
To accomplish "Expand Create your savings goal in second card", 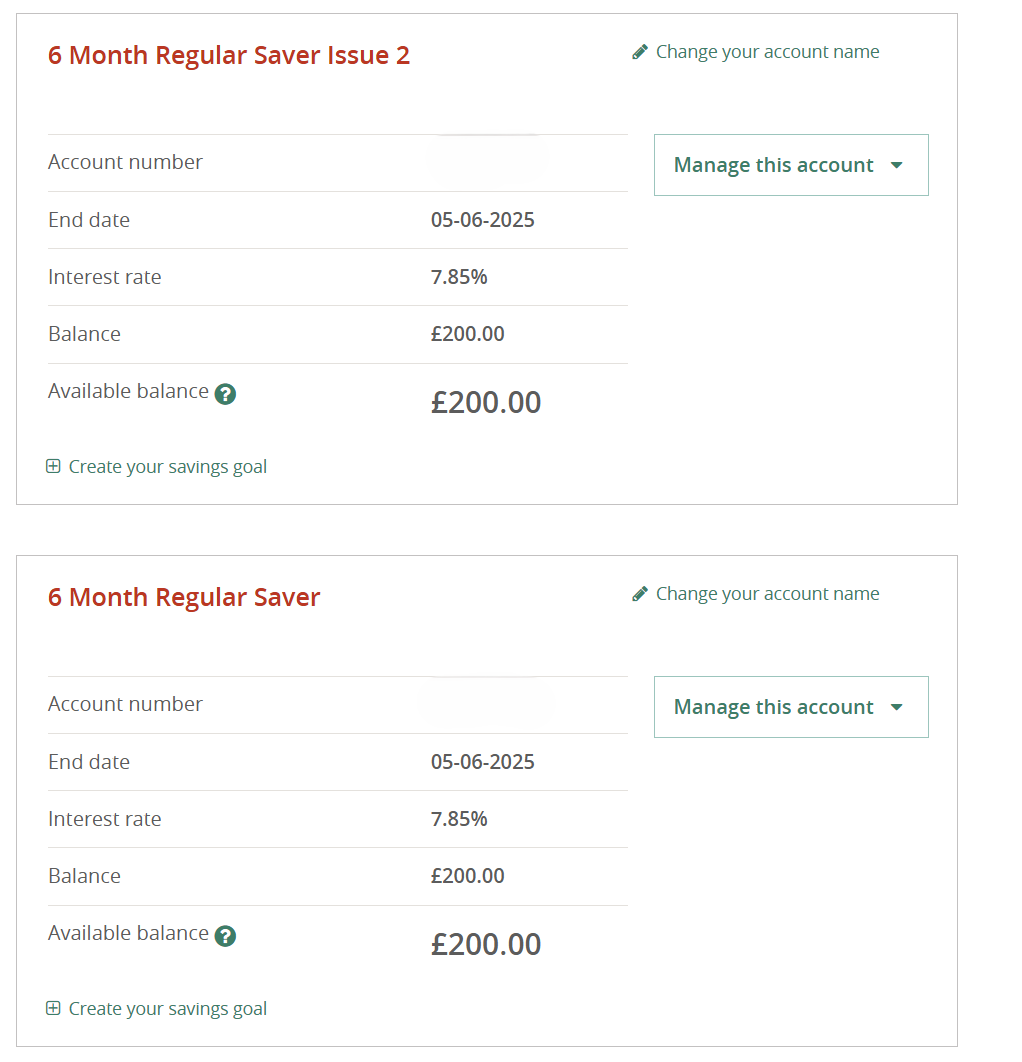I will click(167, 1008).
